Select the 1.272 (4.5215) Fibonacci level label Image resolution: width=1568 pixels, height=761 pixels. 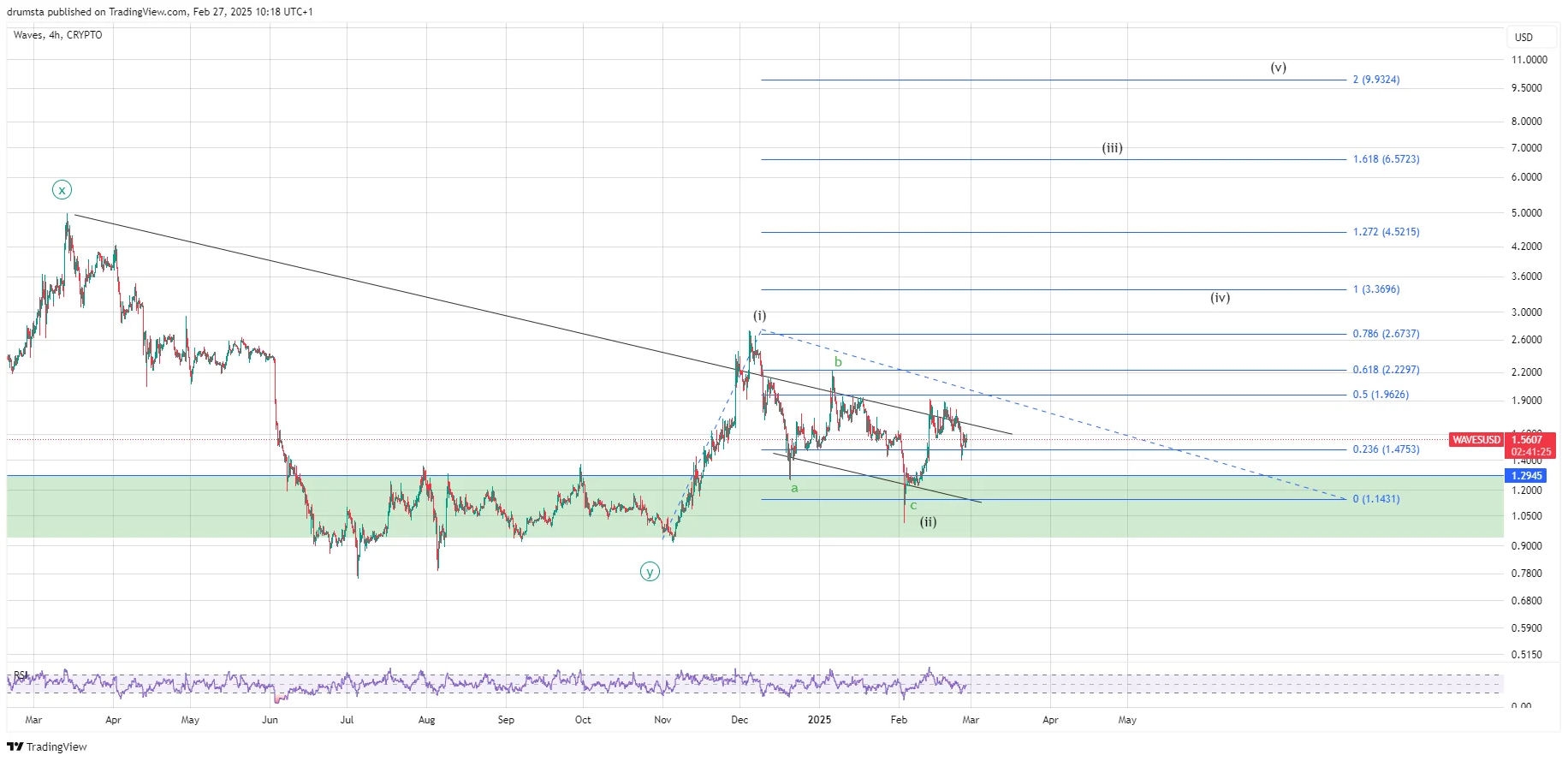coord(1386,232)
